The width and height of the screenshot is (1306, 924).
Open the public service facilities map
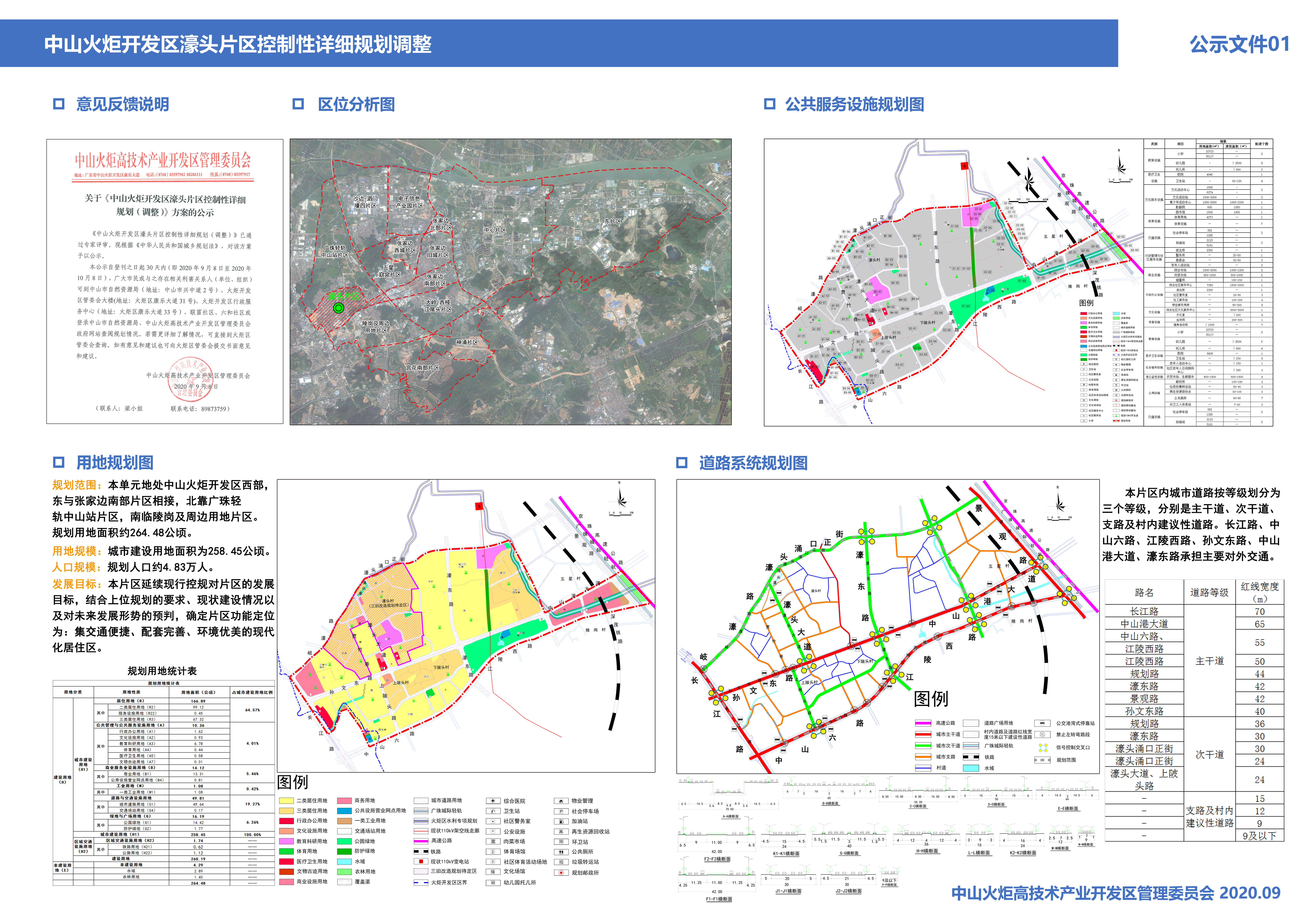click(x=1018, y=282)
